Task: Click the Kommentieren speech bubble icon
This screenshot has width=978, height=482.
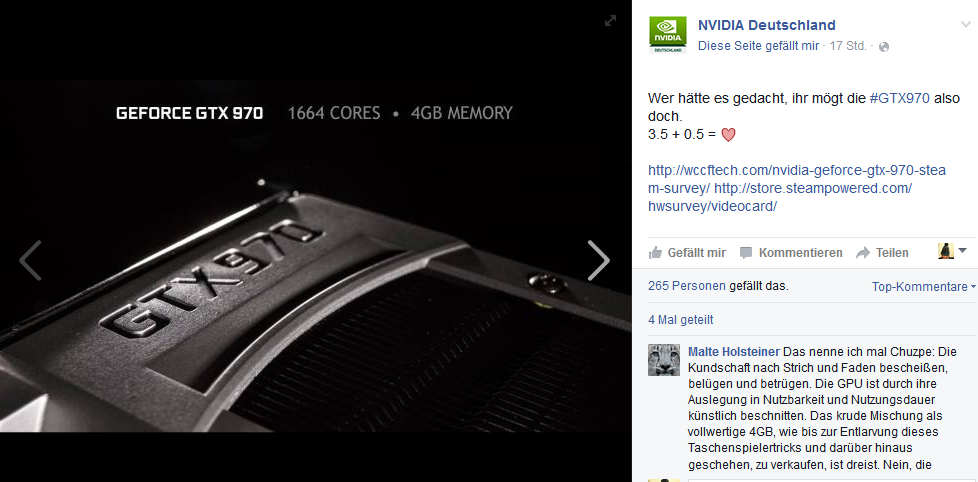Action: (x=746, y=253)
